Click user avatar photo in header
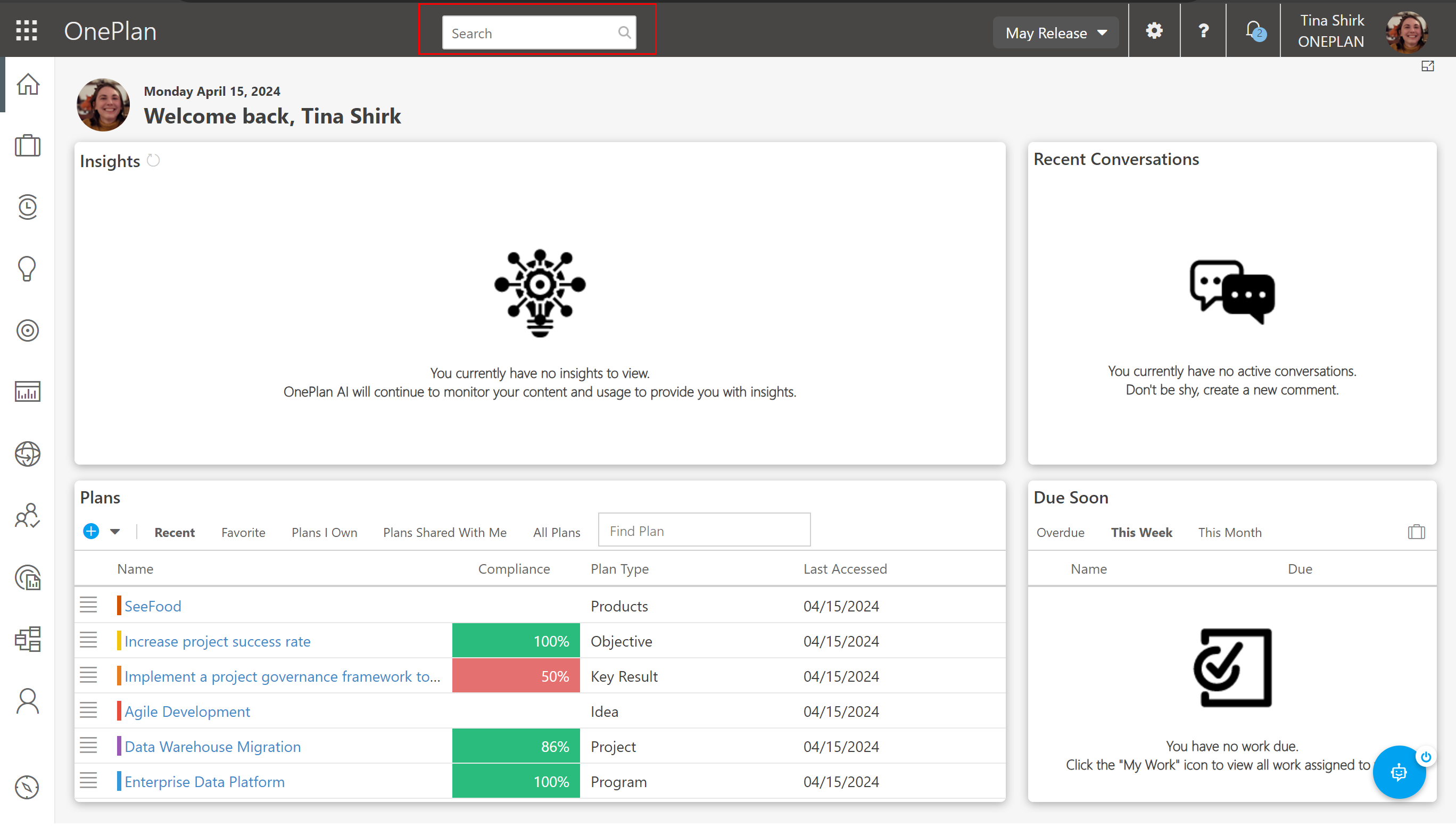 [x=1407, y=31]
